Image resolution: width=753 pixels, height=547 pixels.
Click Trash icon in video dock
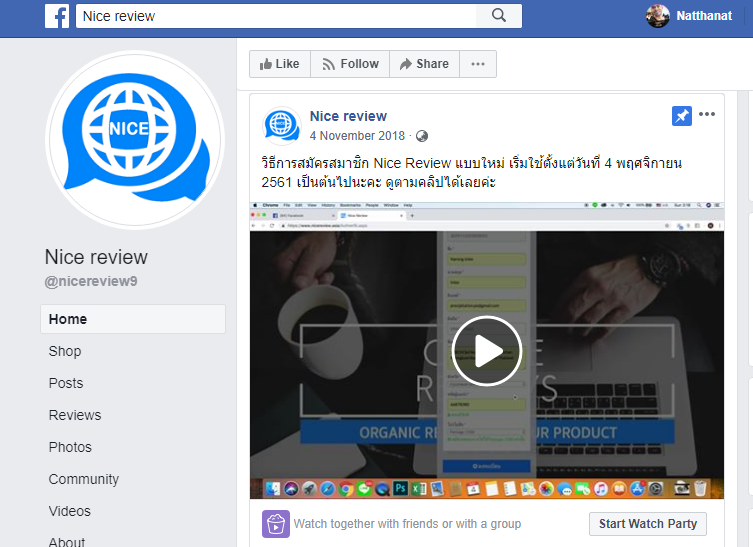pos(700,489)
